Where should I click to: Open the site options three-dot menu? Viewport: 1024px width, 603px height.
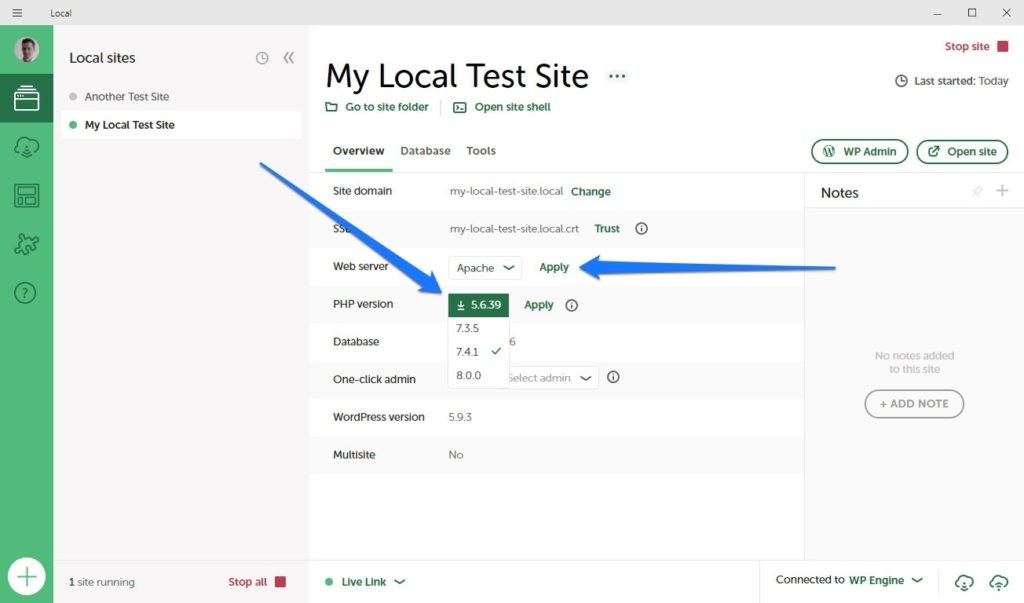(617, 76)
